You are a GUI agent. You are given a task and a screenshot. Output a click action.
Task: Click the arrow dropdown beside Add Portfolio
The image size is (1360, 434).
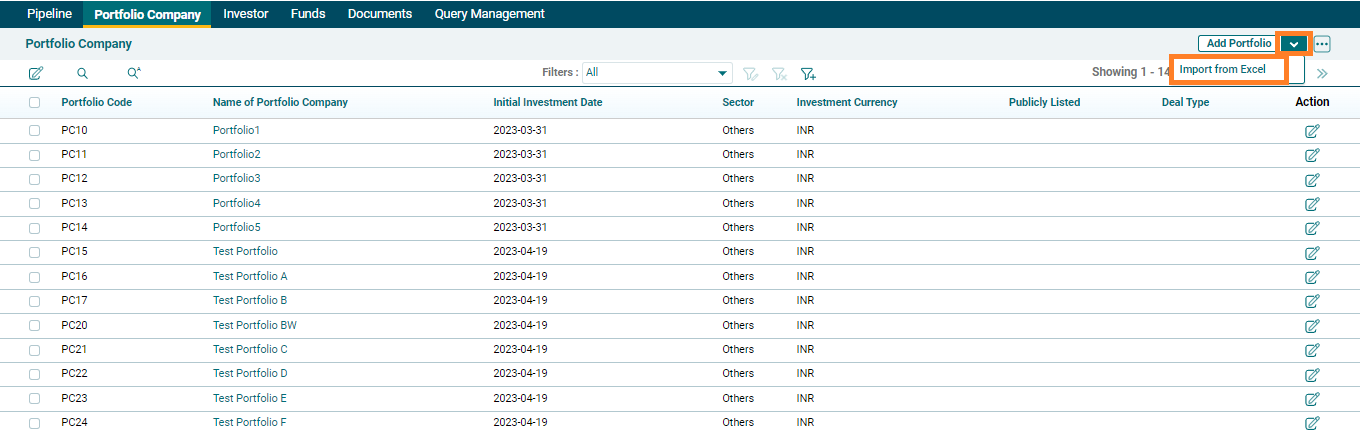point(1294,44)
